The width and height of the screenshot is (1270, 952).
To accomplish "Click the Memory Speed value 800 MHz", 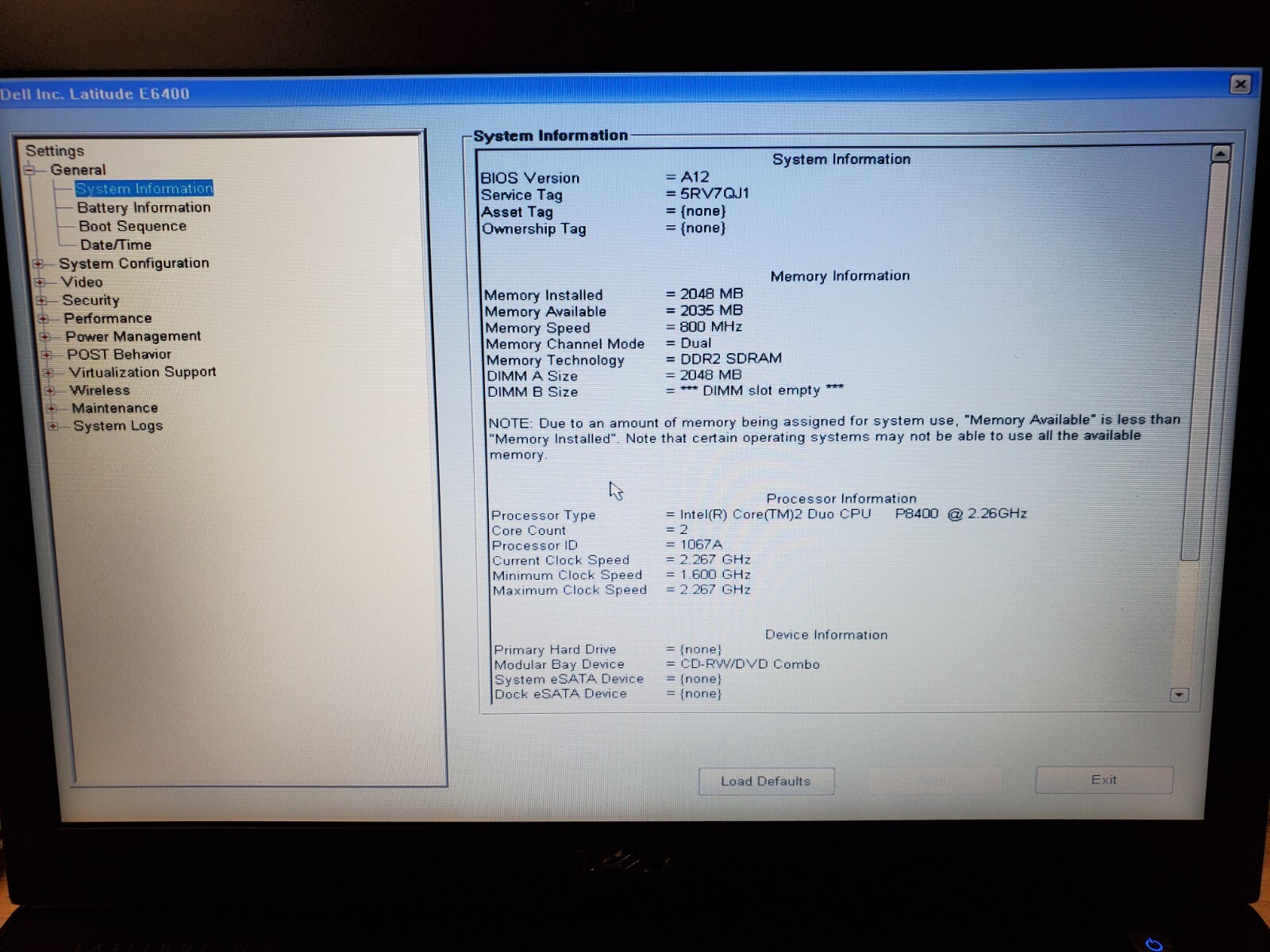I will coord(710,327).
